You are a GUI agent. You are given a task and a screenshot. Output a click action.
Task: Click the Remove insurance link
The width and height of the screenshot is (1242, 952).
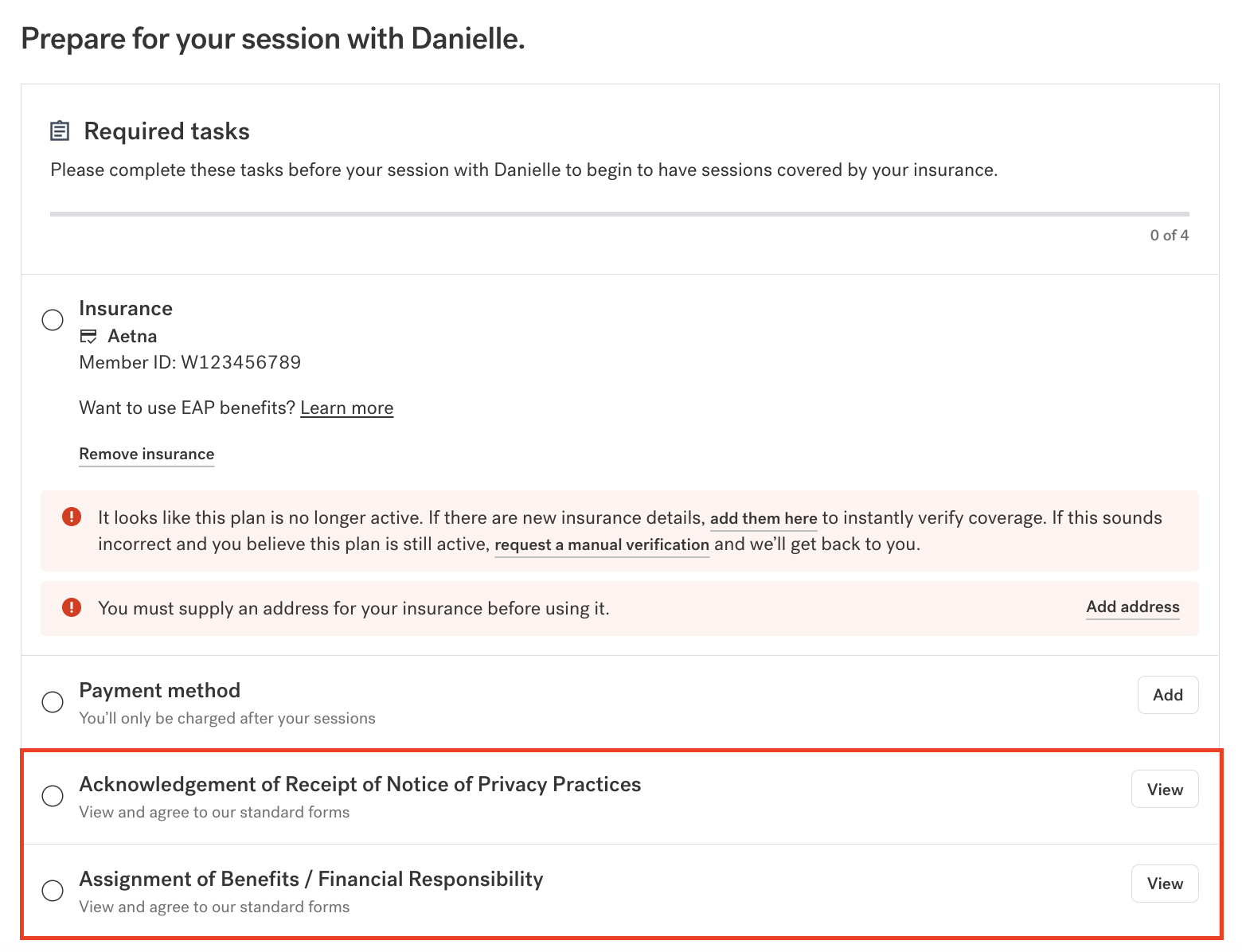146,454
